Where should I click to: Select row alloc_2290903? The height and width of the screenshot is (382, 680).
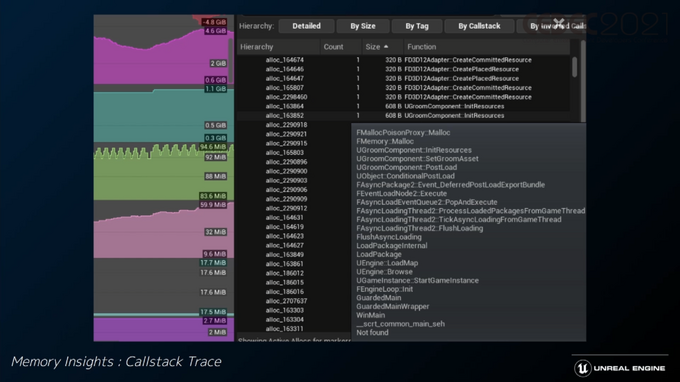(286, 180)
